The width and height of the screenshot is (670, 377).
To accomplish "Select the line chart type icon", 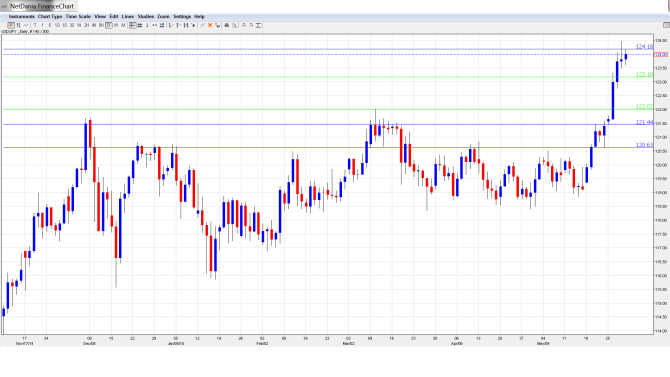I will click(x=26, y=25).
